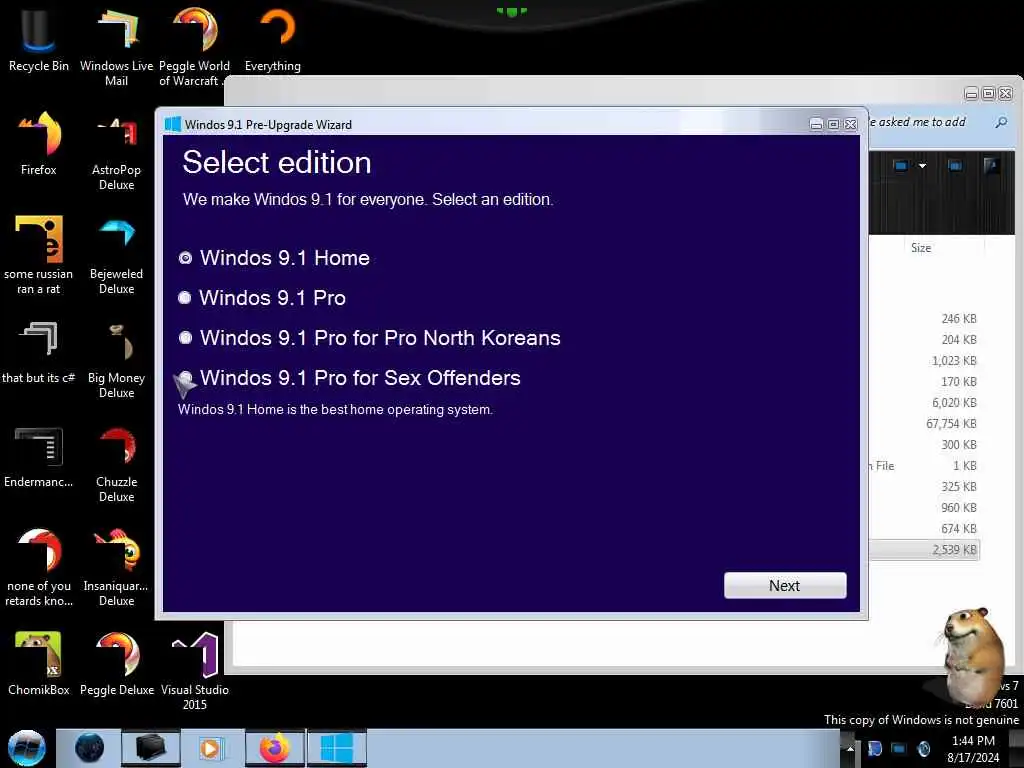Select the file row sized 1 KB

[924, 466]
